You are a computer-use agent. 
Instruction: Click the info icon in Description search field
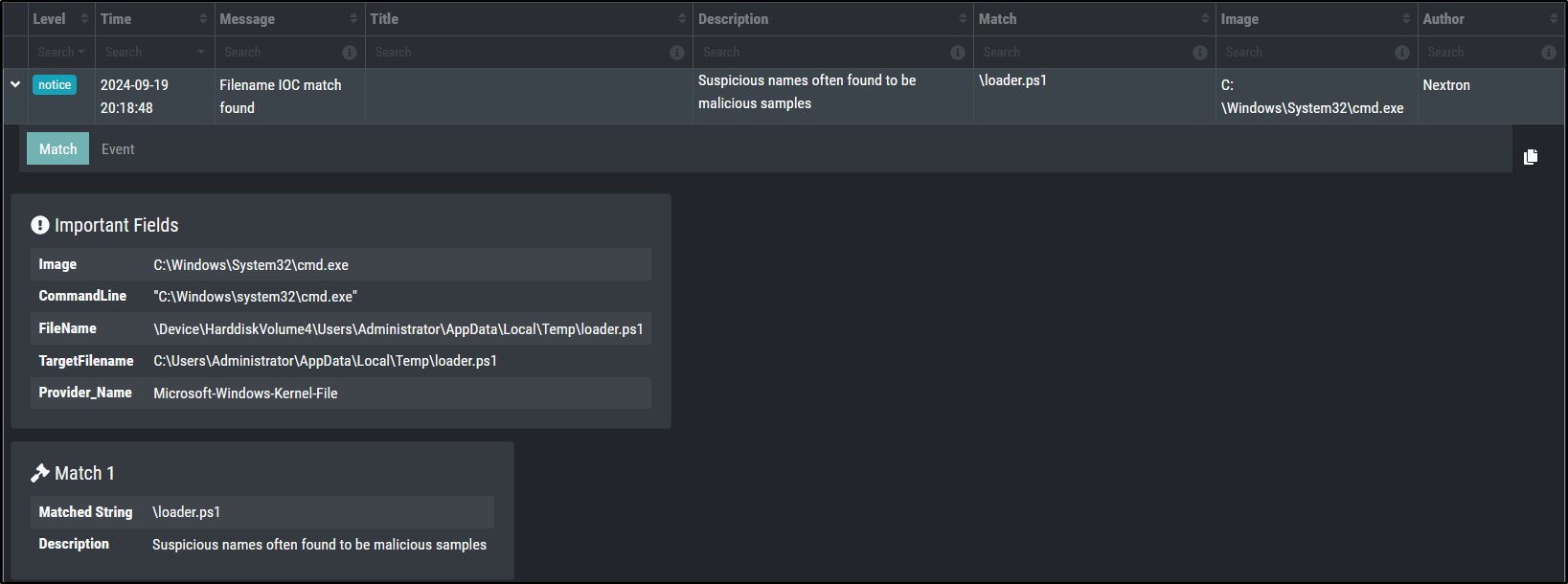[x=957, y=53]
